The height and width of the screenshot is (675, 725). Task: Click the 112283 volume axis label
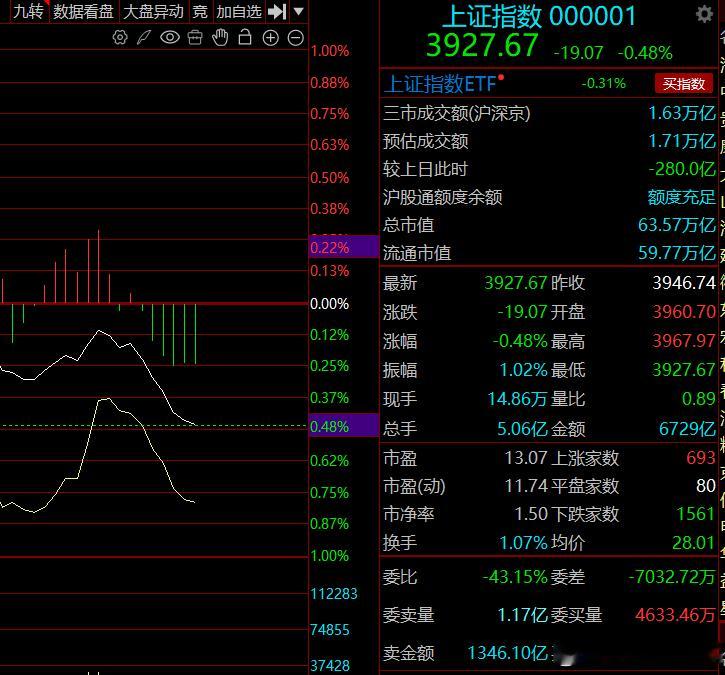point(333,594)
